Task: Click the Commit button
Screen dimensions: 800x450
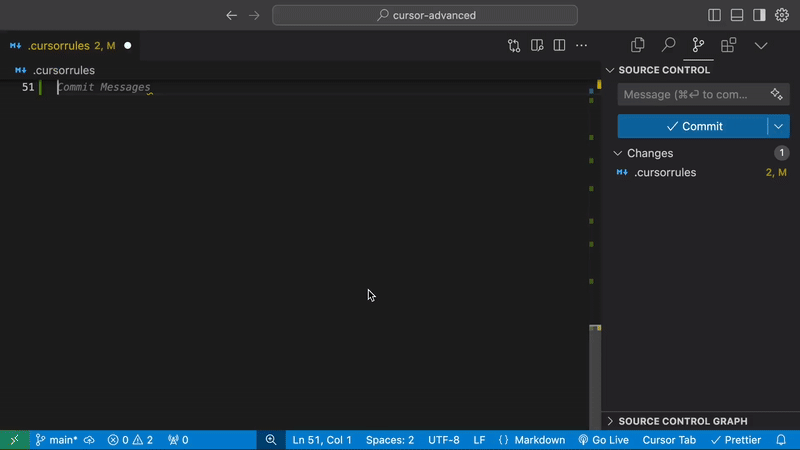Action: (692, 126)
